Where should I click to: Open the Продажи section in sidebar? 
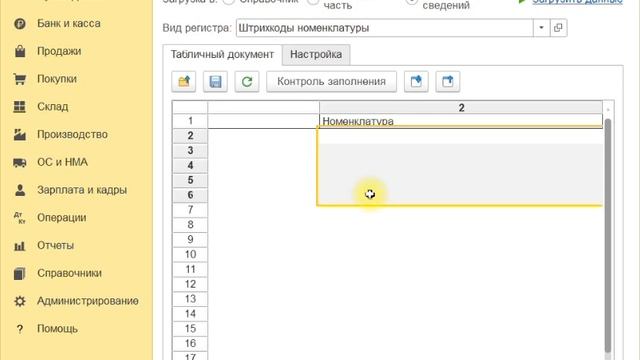(x=59, y=51)
